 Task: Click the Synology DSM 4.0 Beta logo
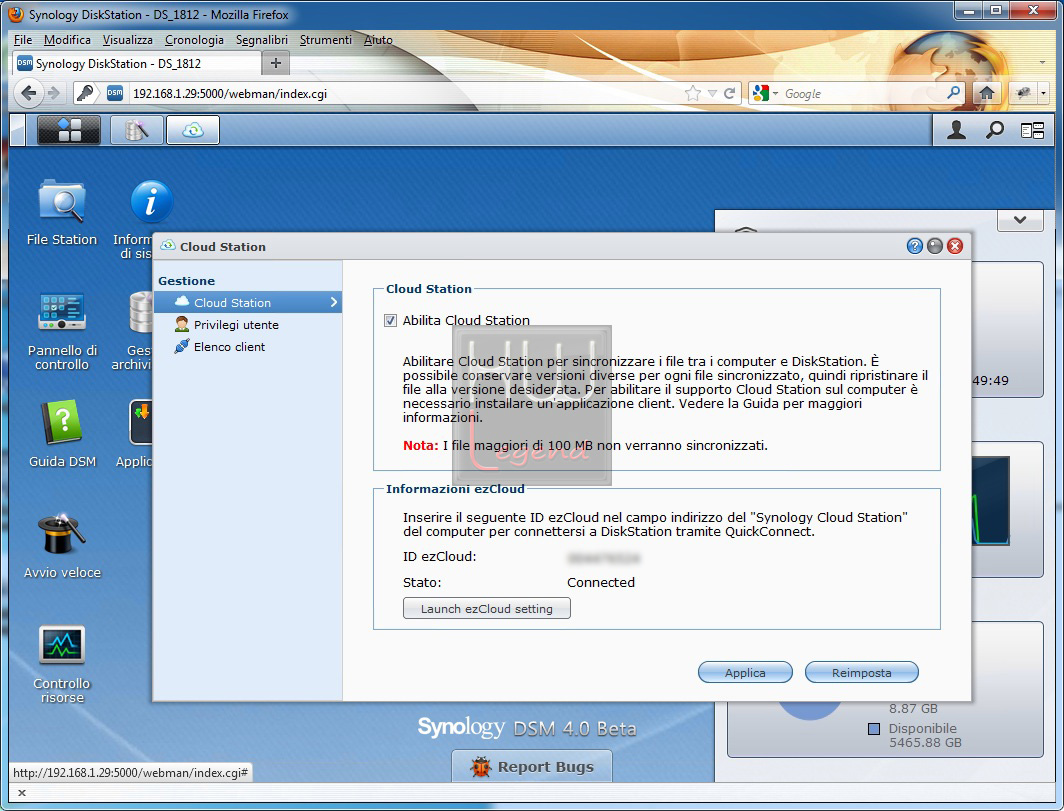(527, 728)
